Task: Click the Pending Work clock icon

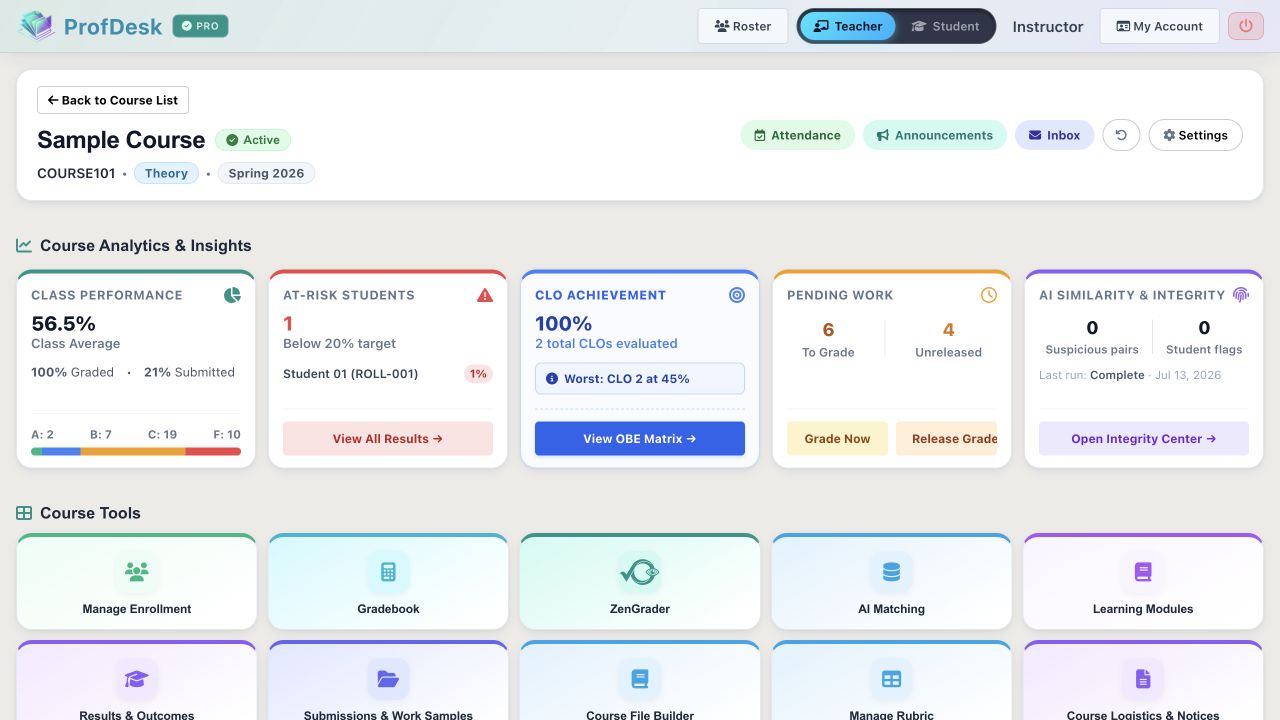Action: pyautogui.click(x=989, y=295)
